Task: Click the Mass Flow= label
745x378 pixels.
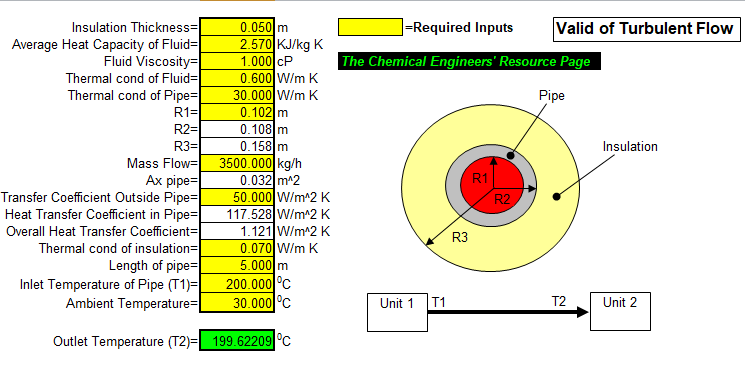Action: 162,163
